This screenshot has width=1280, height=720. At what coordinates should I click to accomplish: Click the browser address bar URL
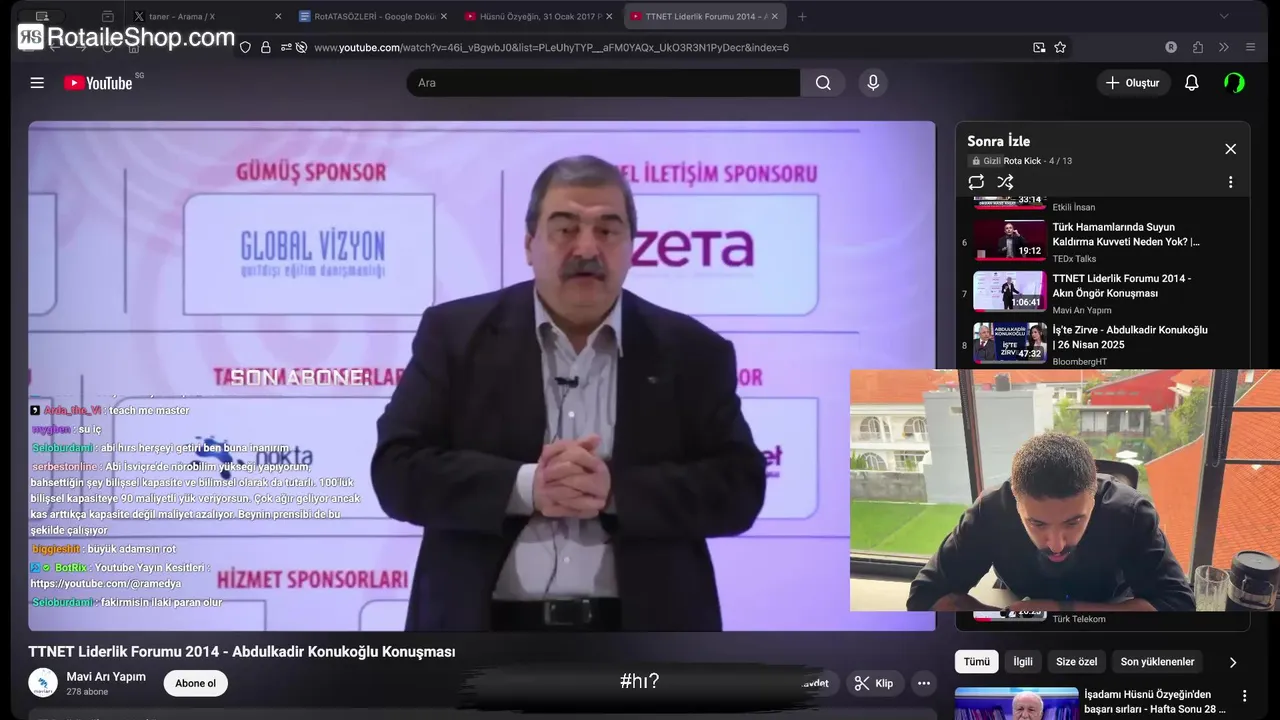(551, 47)
